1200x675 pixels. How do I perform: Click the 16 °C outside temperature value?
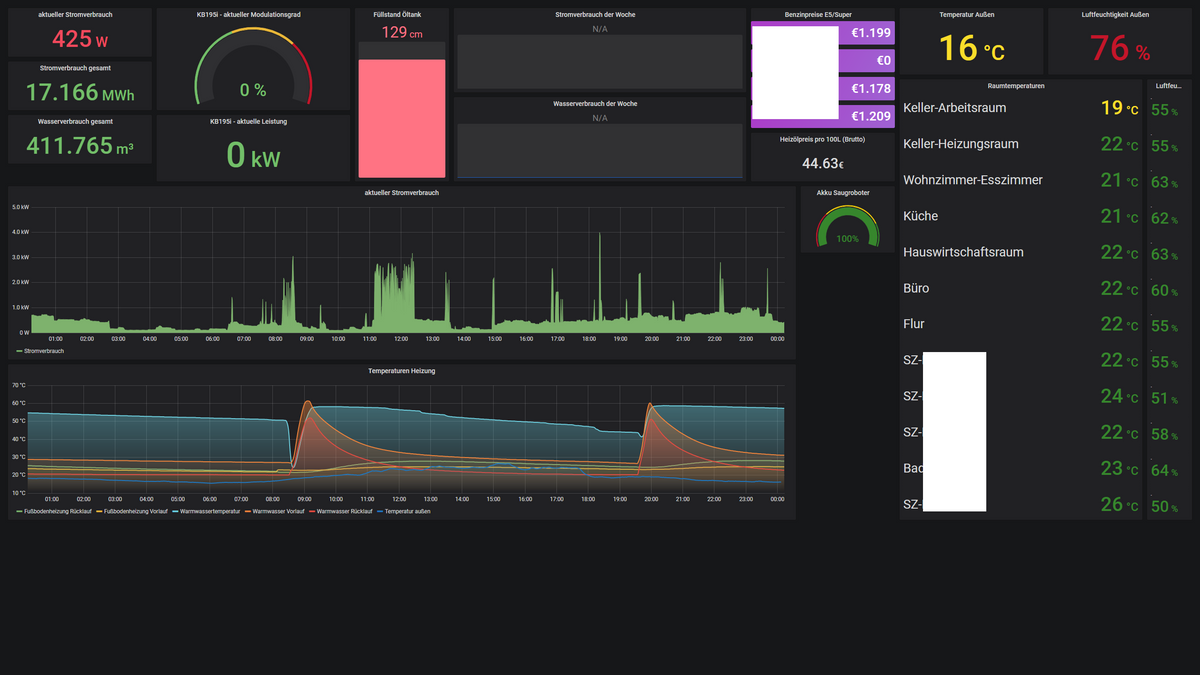point(971,47)
